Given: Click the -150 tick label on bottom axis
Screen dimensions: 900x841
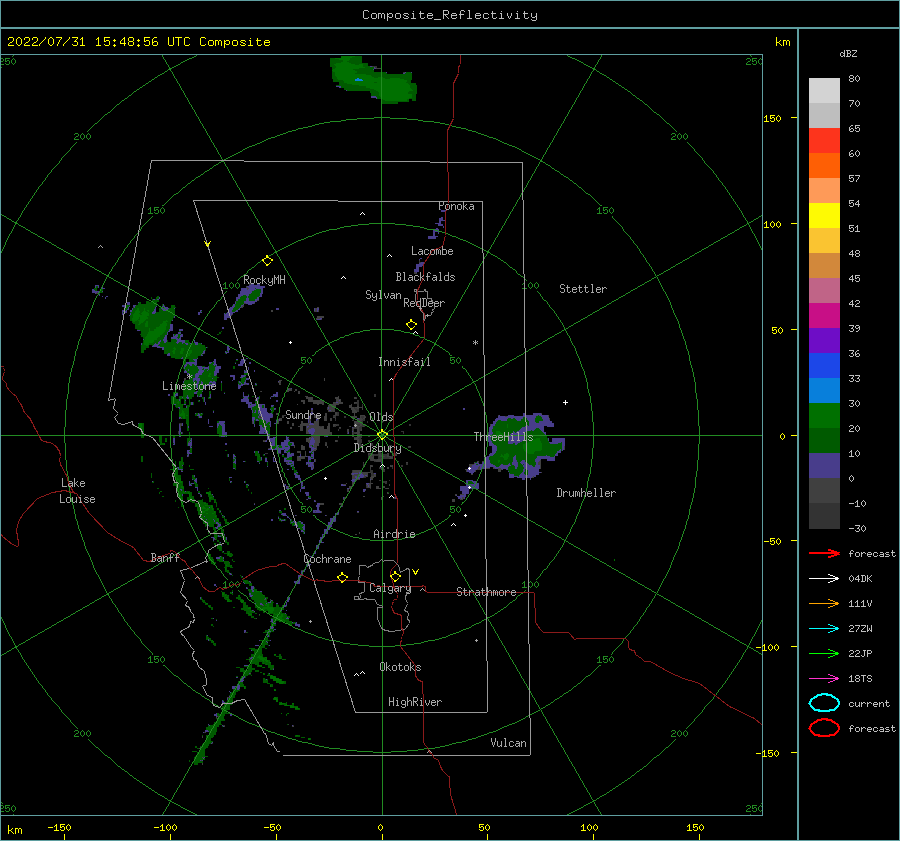Looking at the screenshot, I should [x=59, y=827].
